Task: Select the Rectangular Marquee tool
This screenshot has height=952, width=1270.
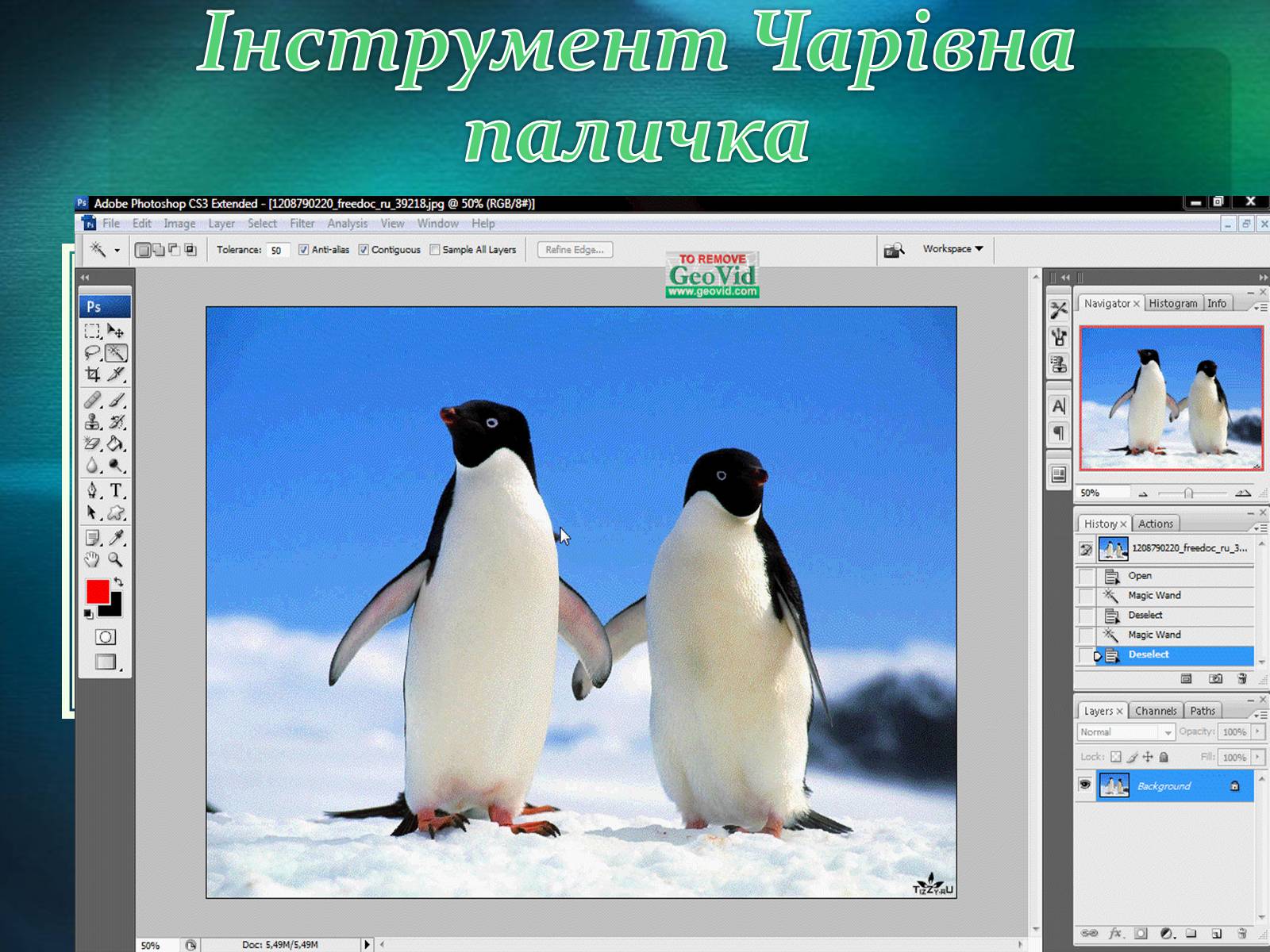Action: [x=93, y=331]
